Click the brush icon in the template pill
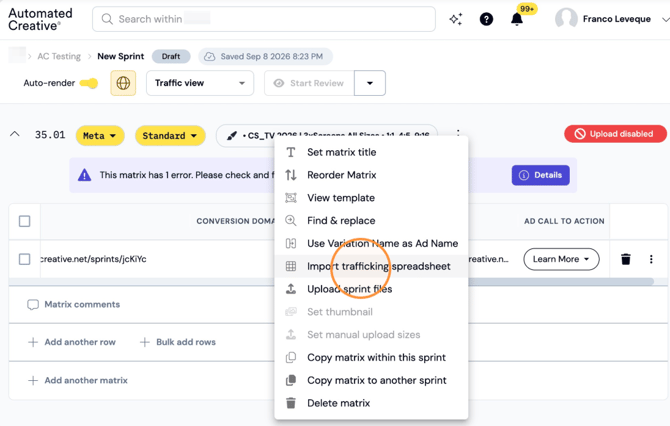The height and width of the screenshot is (426, 670). 232,136
